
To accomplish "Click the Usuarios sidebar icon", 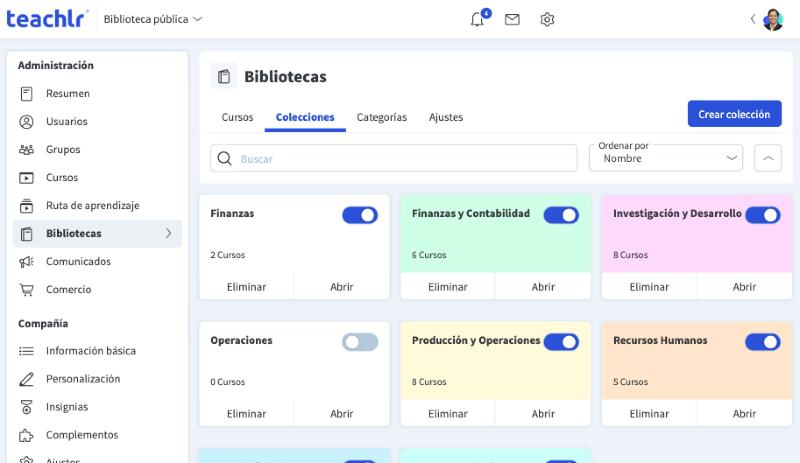I will [x=26, y=121].
